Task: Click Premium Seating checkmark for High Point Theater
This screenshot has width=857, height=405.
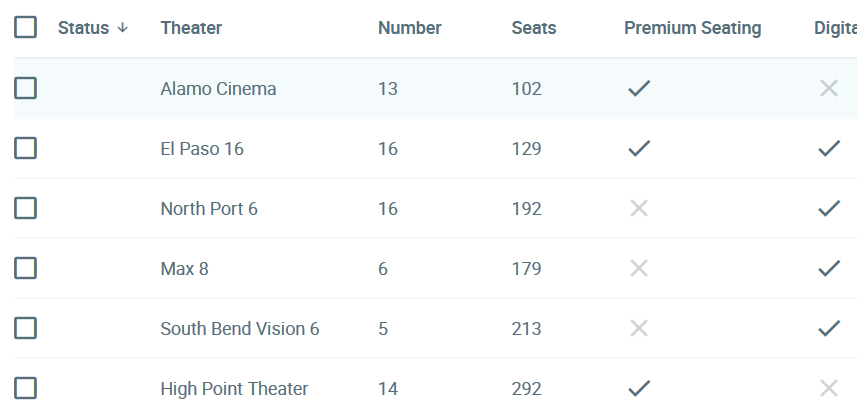Action: [639, 389]
